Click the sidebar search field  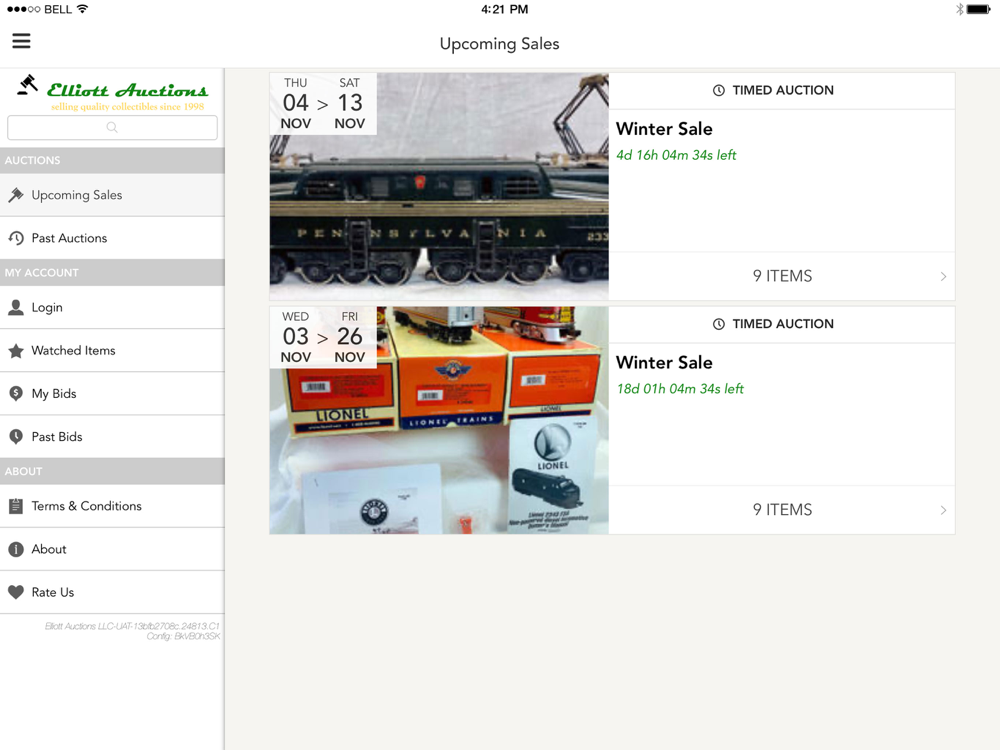112,128
